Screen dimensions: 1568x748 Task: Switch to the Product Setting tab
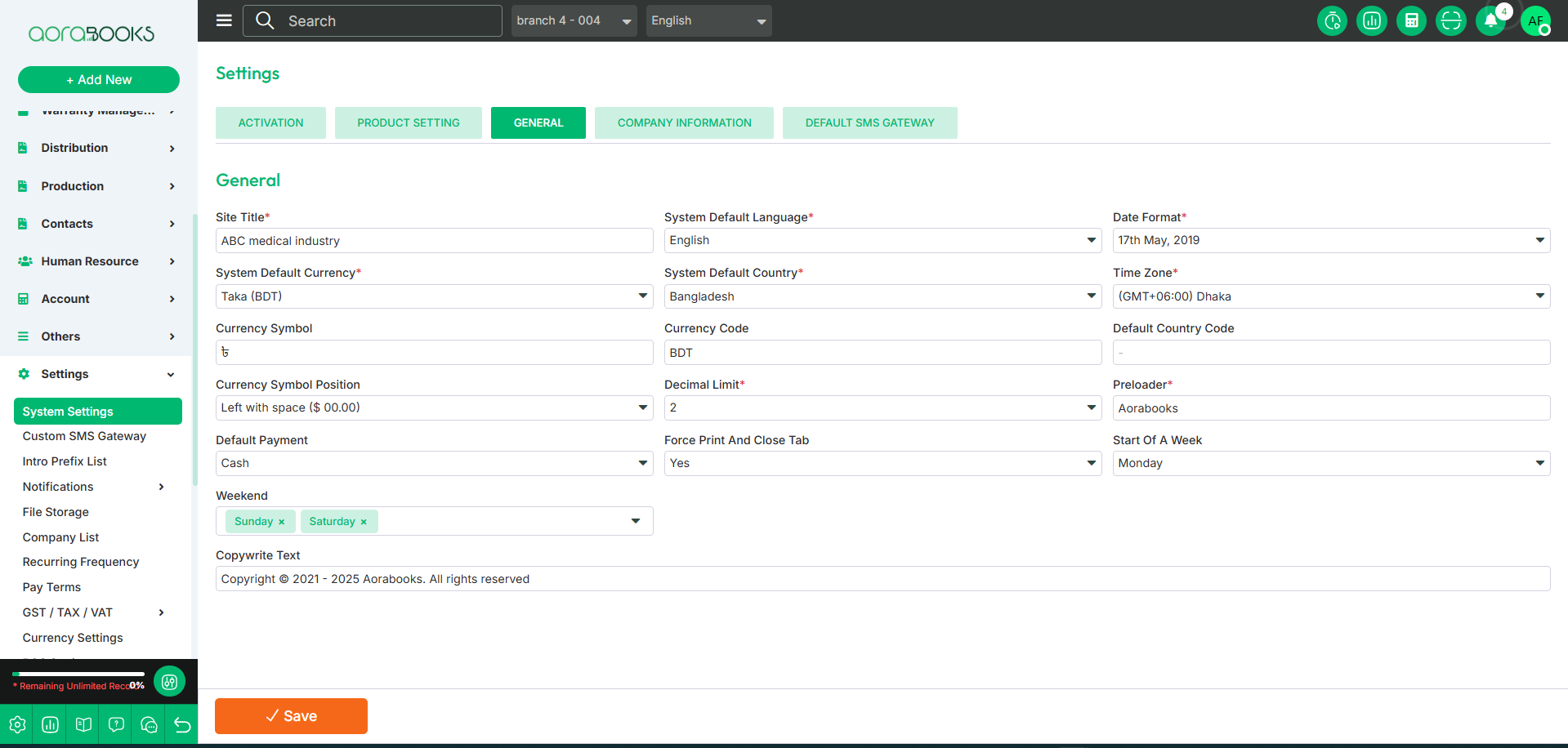click(408, 122)
